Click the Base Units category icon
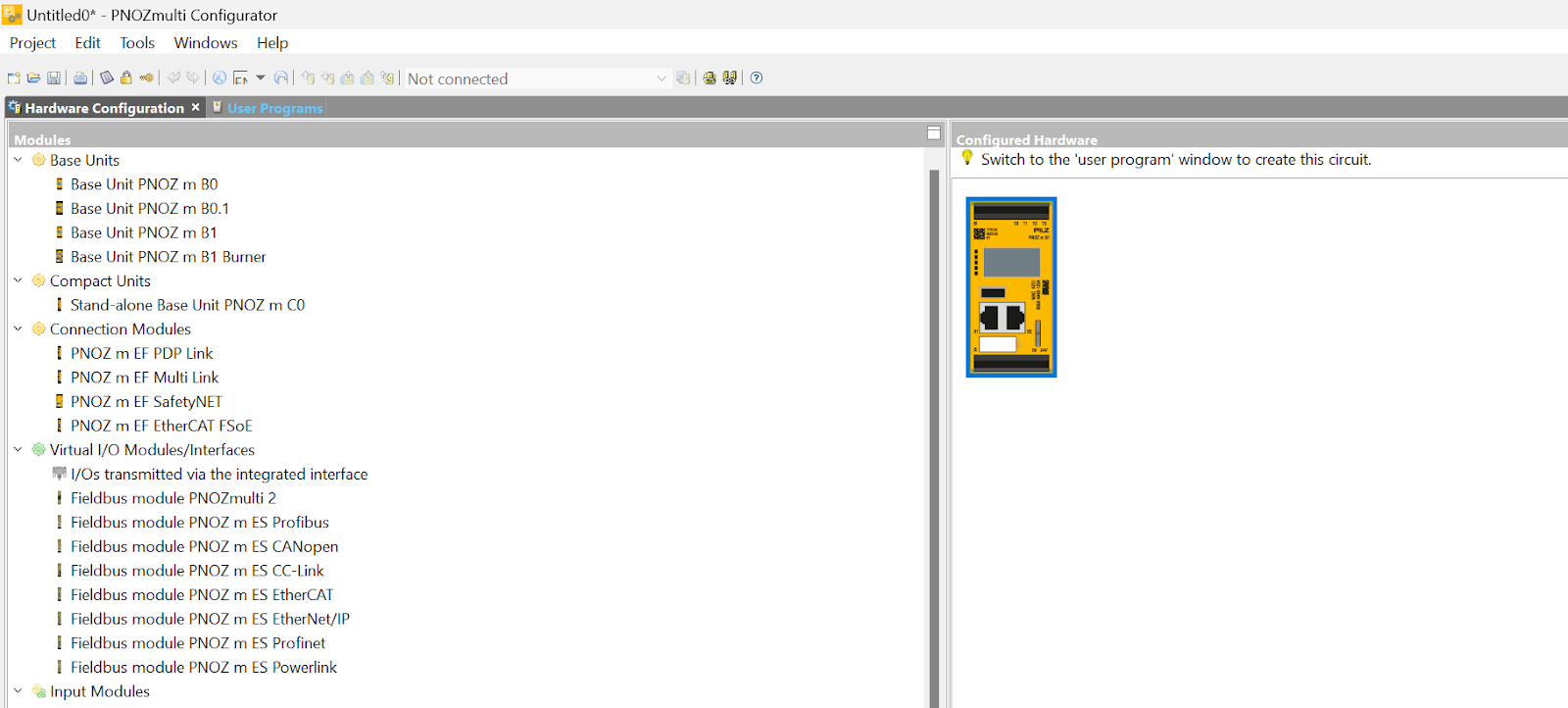 (38, 160)
